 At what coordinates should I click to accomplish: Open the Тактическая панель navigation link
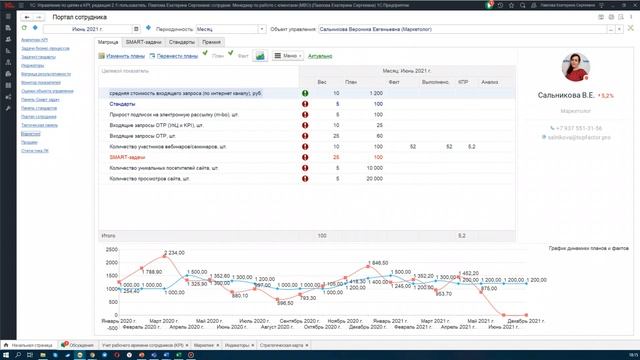39,125
